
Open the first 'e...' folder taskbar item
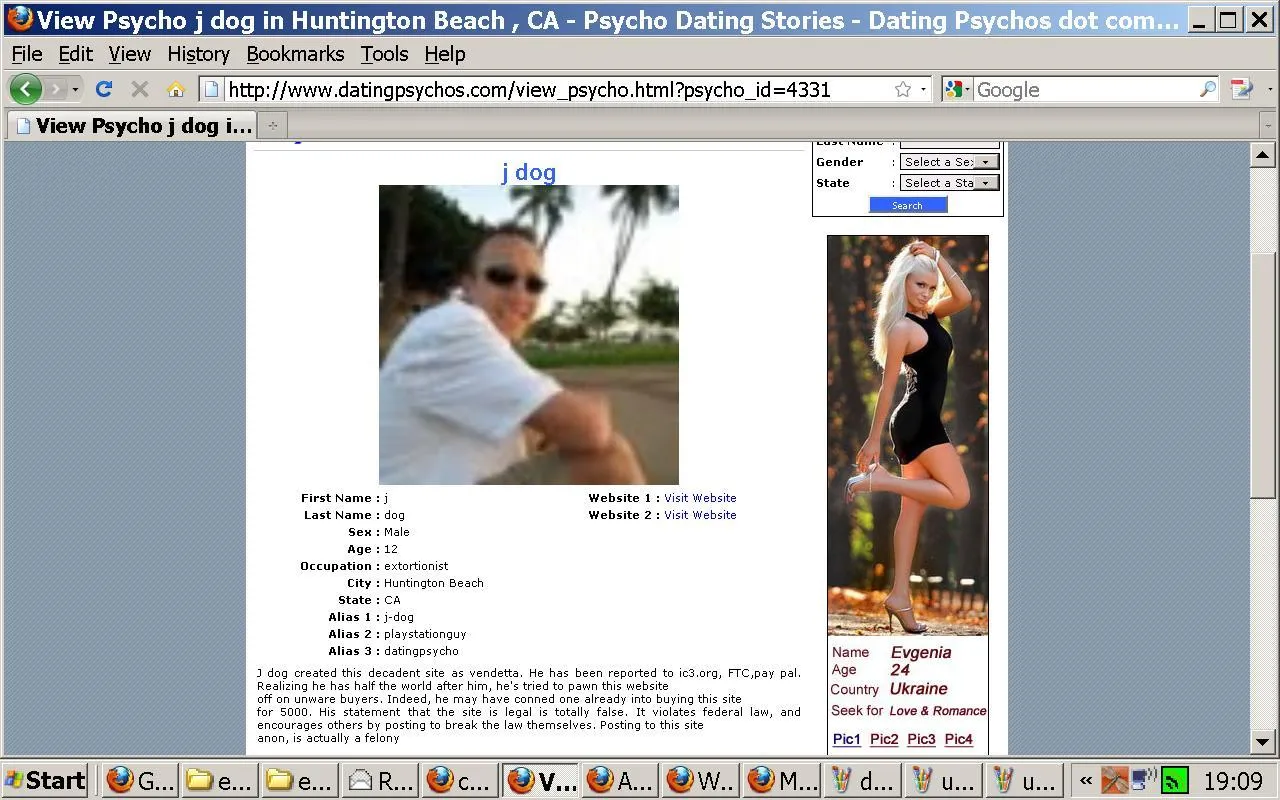click(219, 780)
